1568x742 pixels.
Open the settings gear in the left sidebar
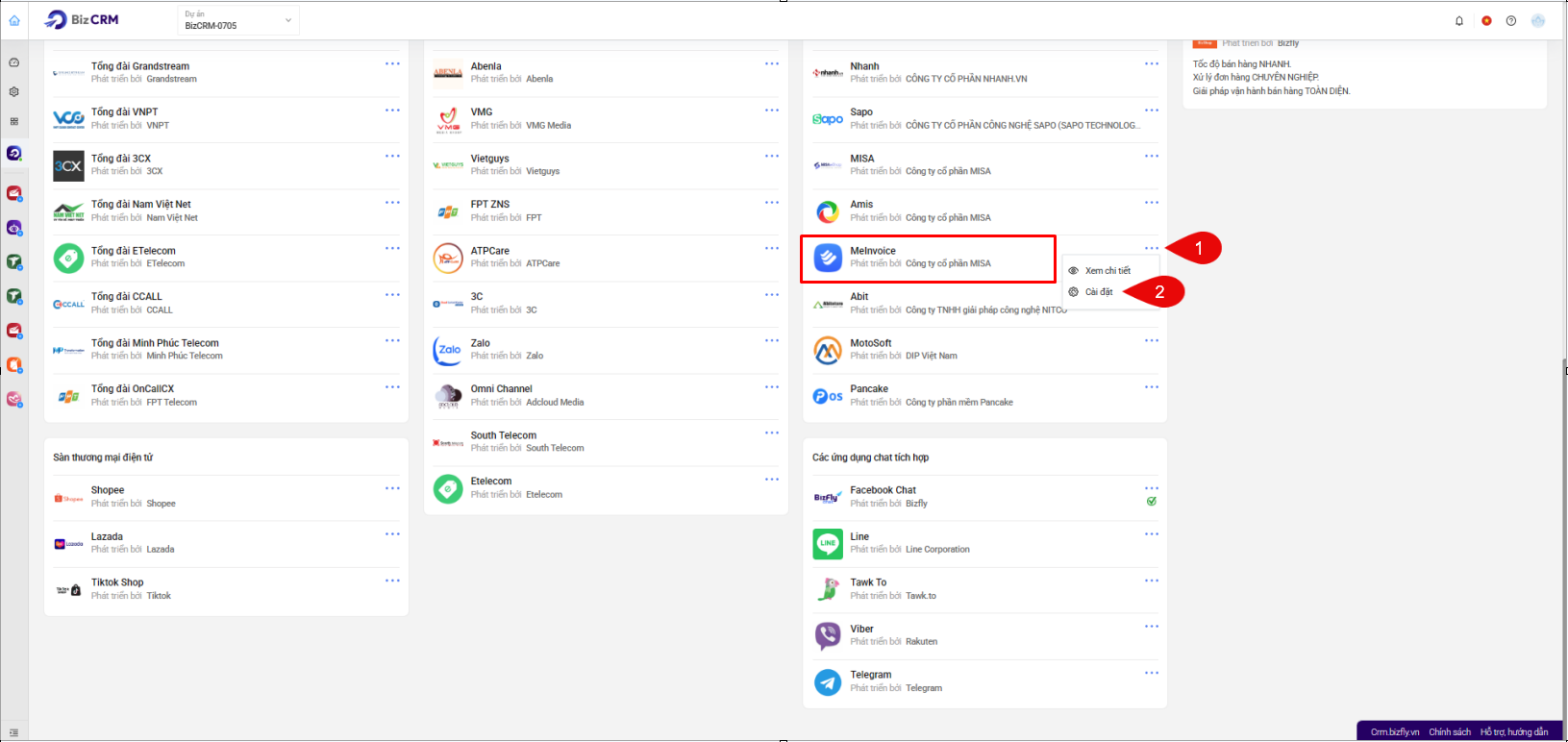tap(14, 92)
